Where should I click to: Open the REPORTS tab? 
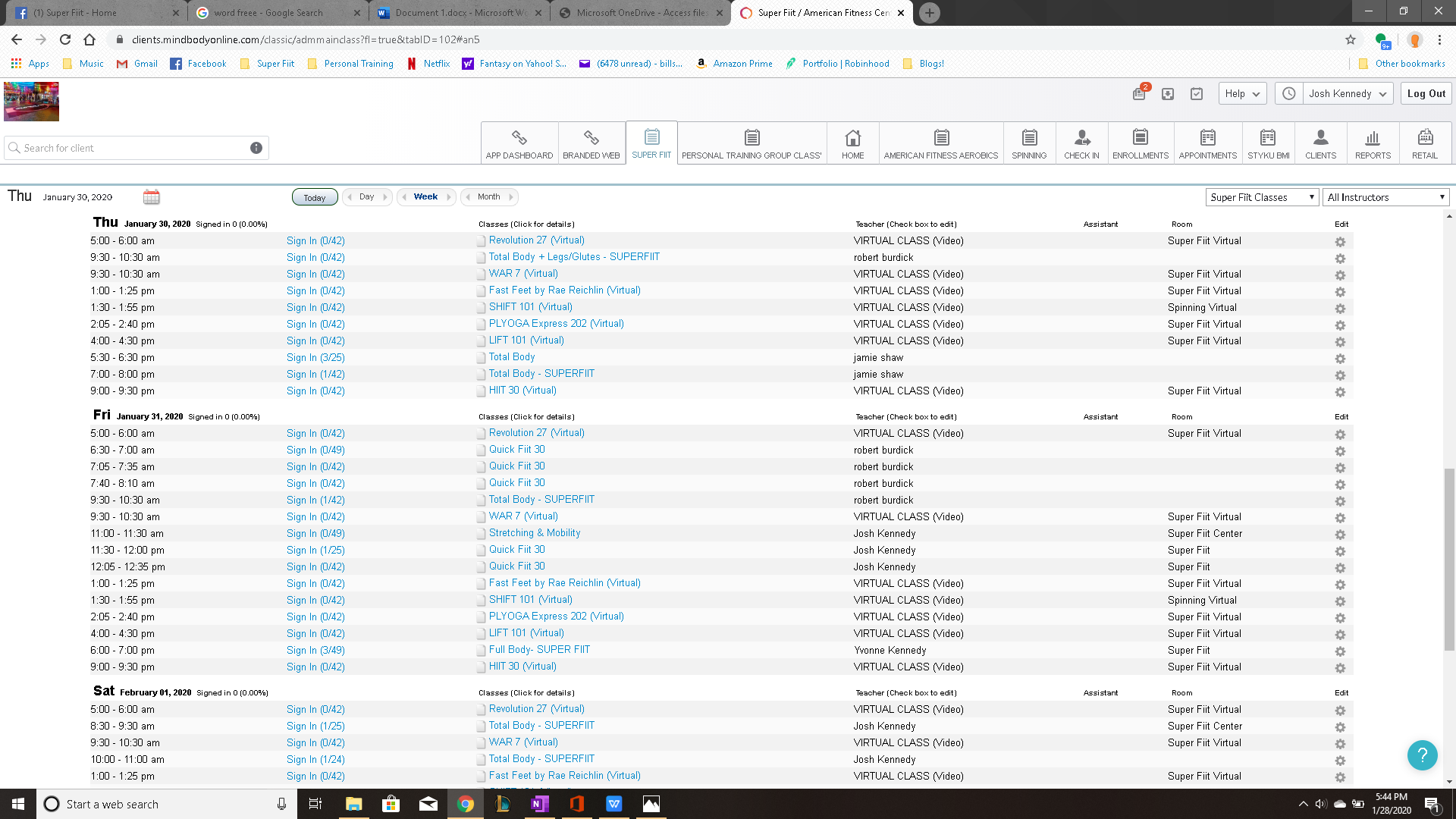coord(1373,143)
